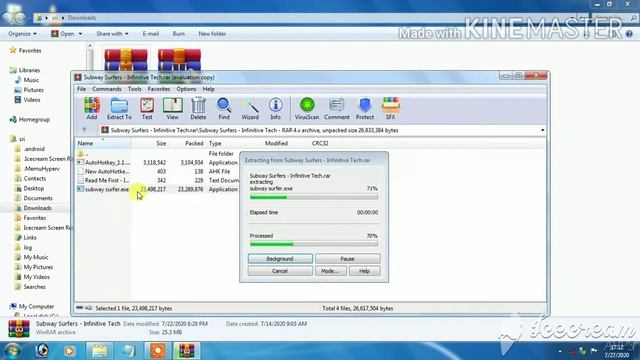The height and width of the screenshot is (360, 640).
Task: Sort by Modified column header
Action: coord(276,143)
